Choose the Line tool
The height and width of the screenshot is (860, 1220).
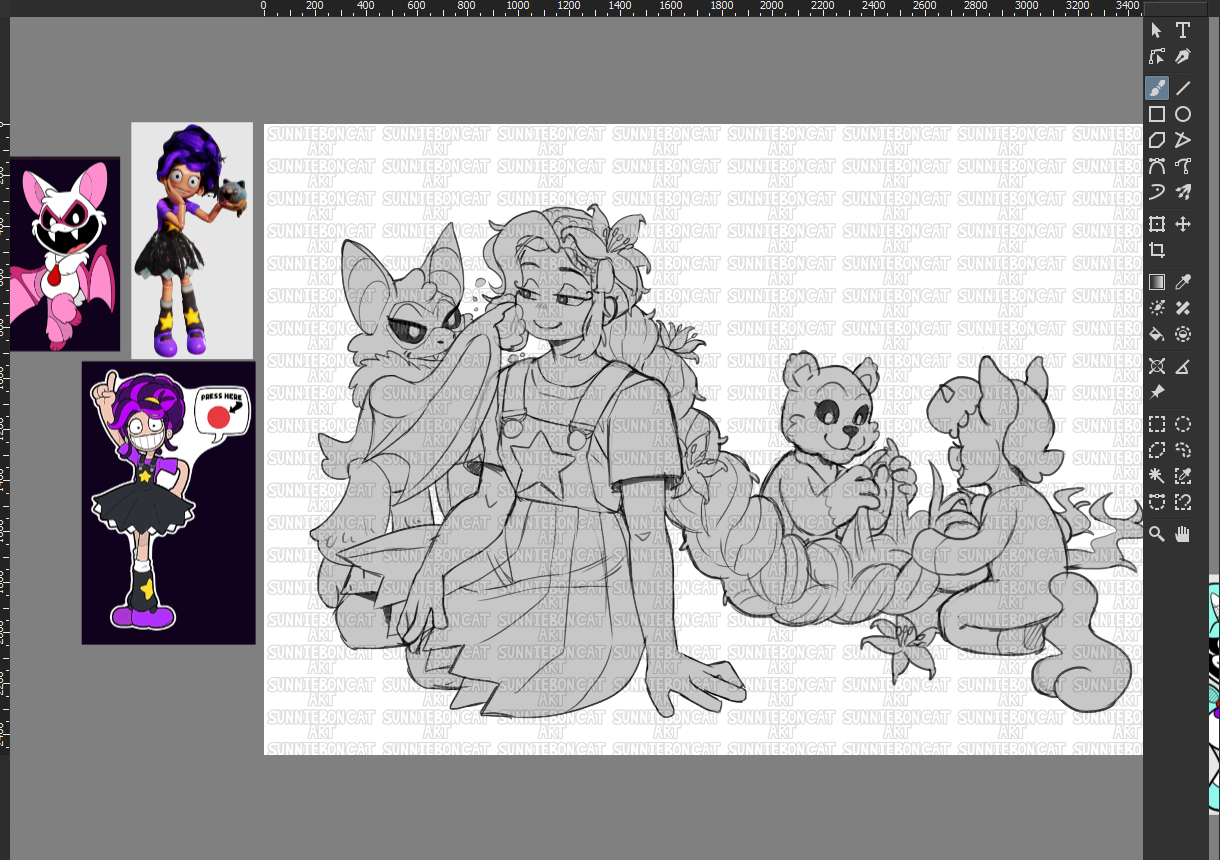coord(1183,88)
